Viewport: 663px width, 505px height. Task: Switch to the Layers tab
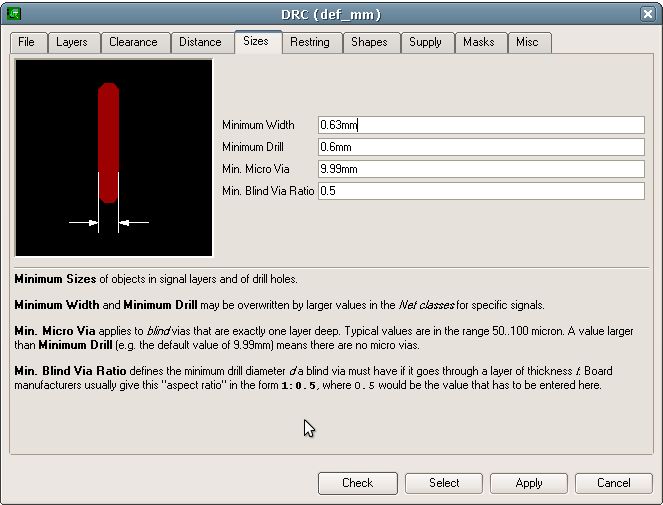click(74, 42)
